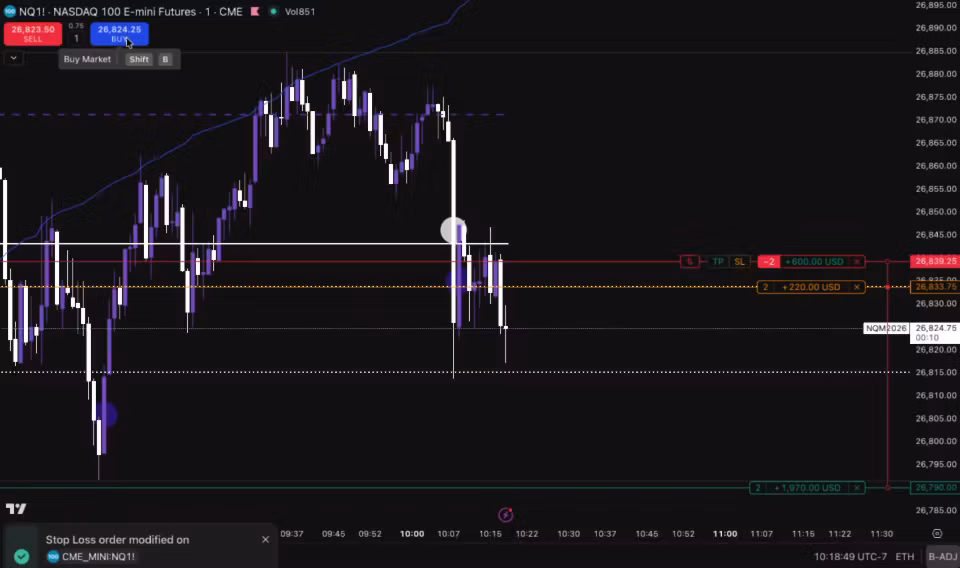
Task: Click the 10:18:49 UTC-7 timezone clock
Action: point(850,556)
